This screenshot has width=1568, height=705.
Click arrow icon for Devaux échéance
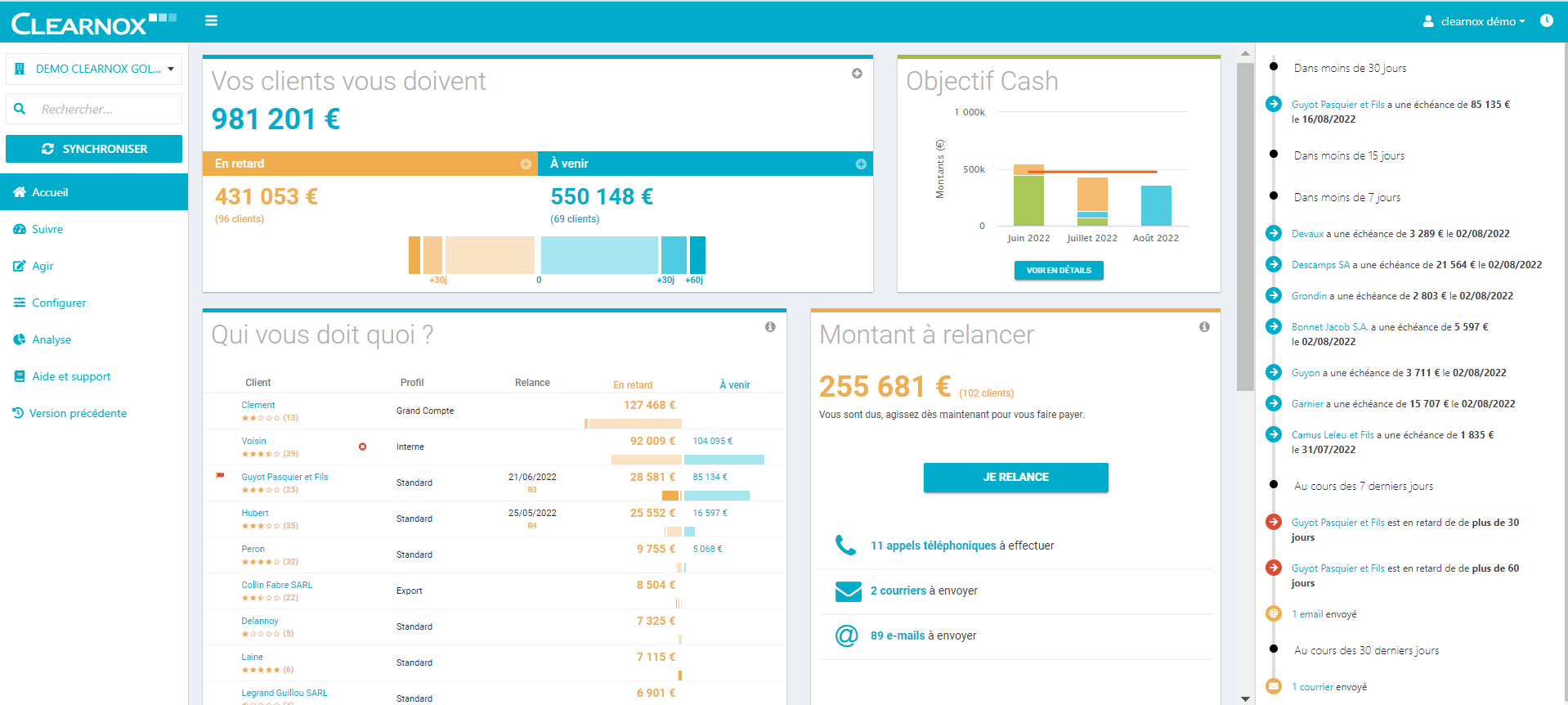click(1273, 233)
